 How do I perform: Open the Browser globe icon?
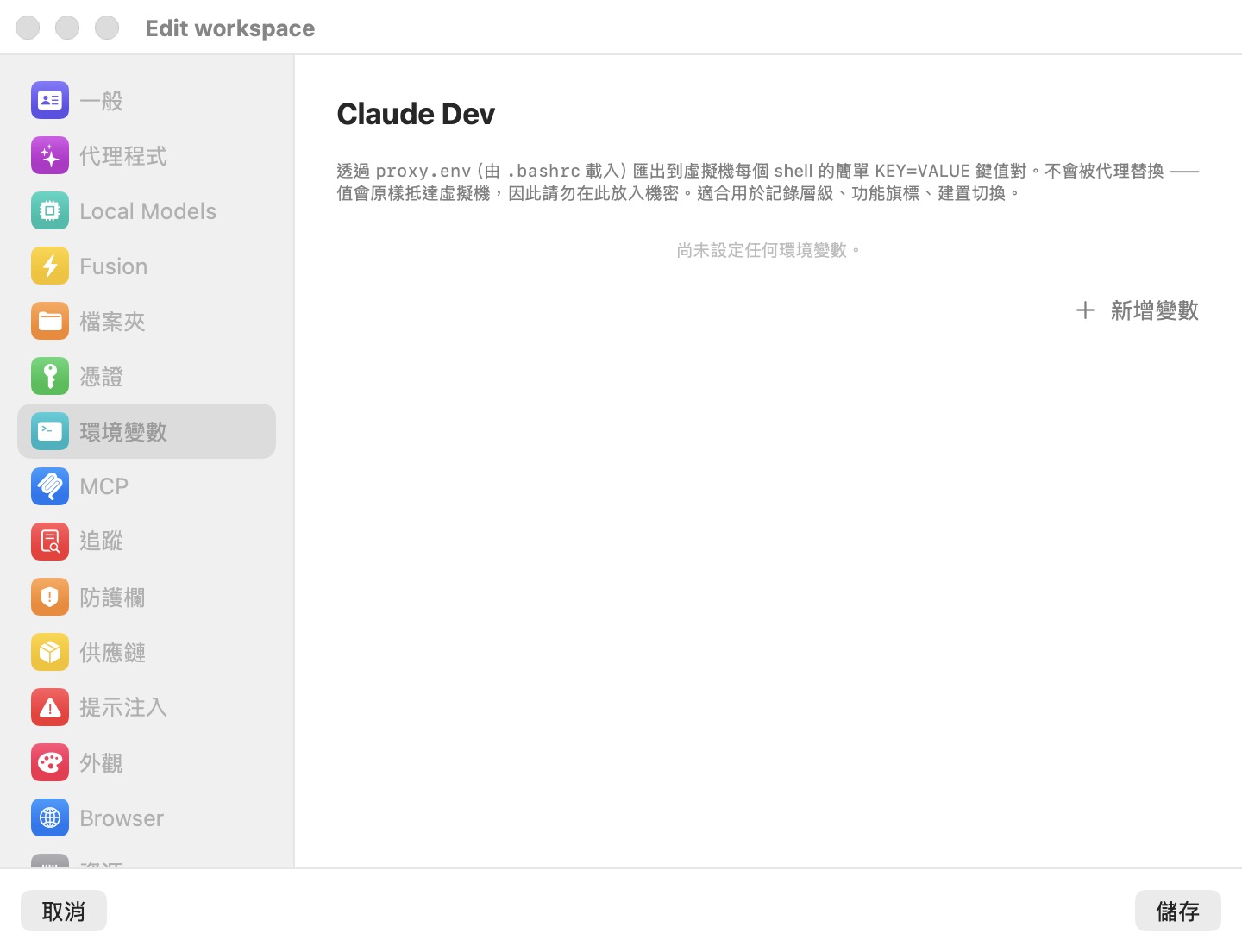pos(50,817)
